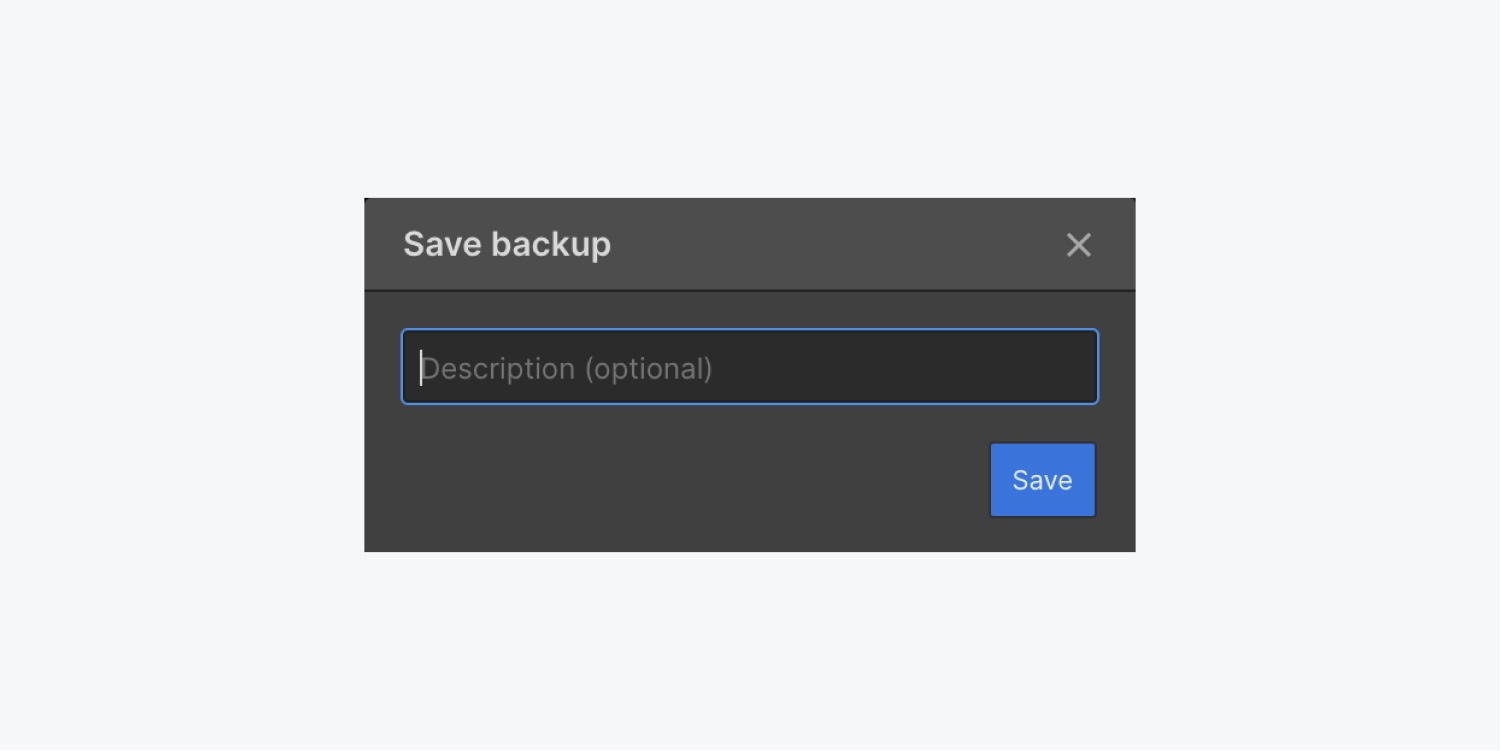Dismiss the dialog using the X icon
The image size is (1501, 751).
1078,245
